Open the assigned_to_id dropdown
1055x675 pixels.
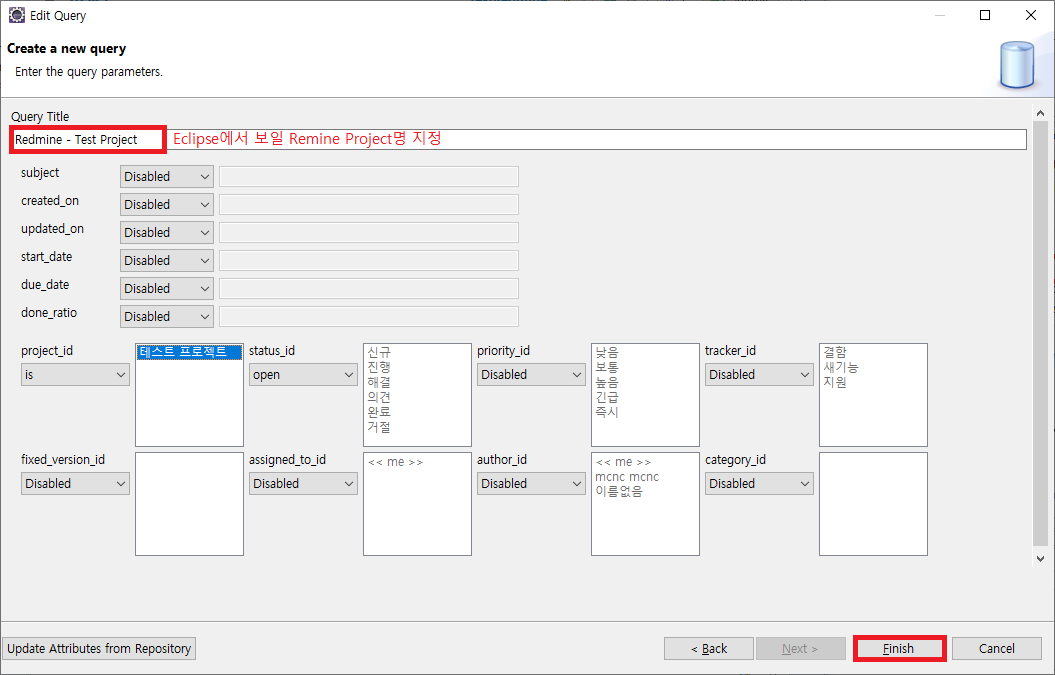pos(303,484)
